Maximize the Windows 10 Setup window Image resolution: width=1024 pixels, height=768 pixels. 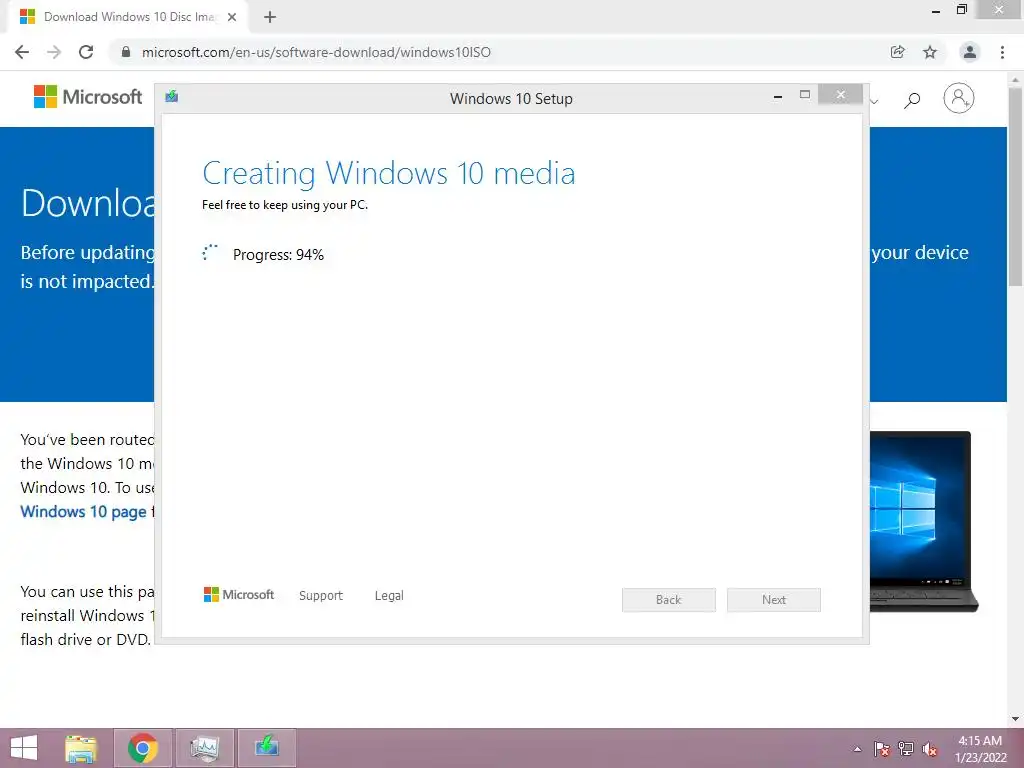click(x=805, y=95)
